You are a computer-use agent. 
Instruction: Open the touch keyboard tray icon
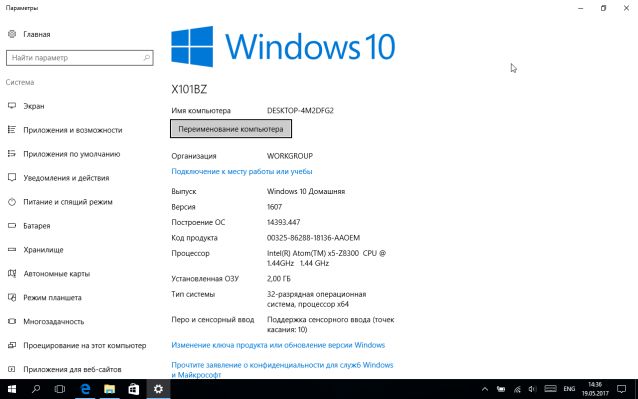pyautogui.click(x=551, y=389)
